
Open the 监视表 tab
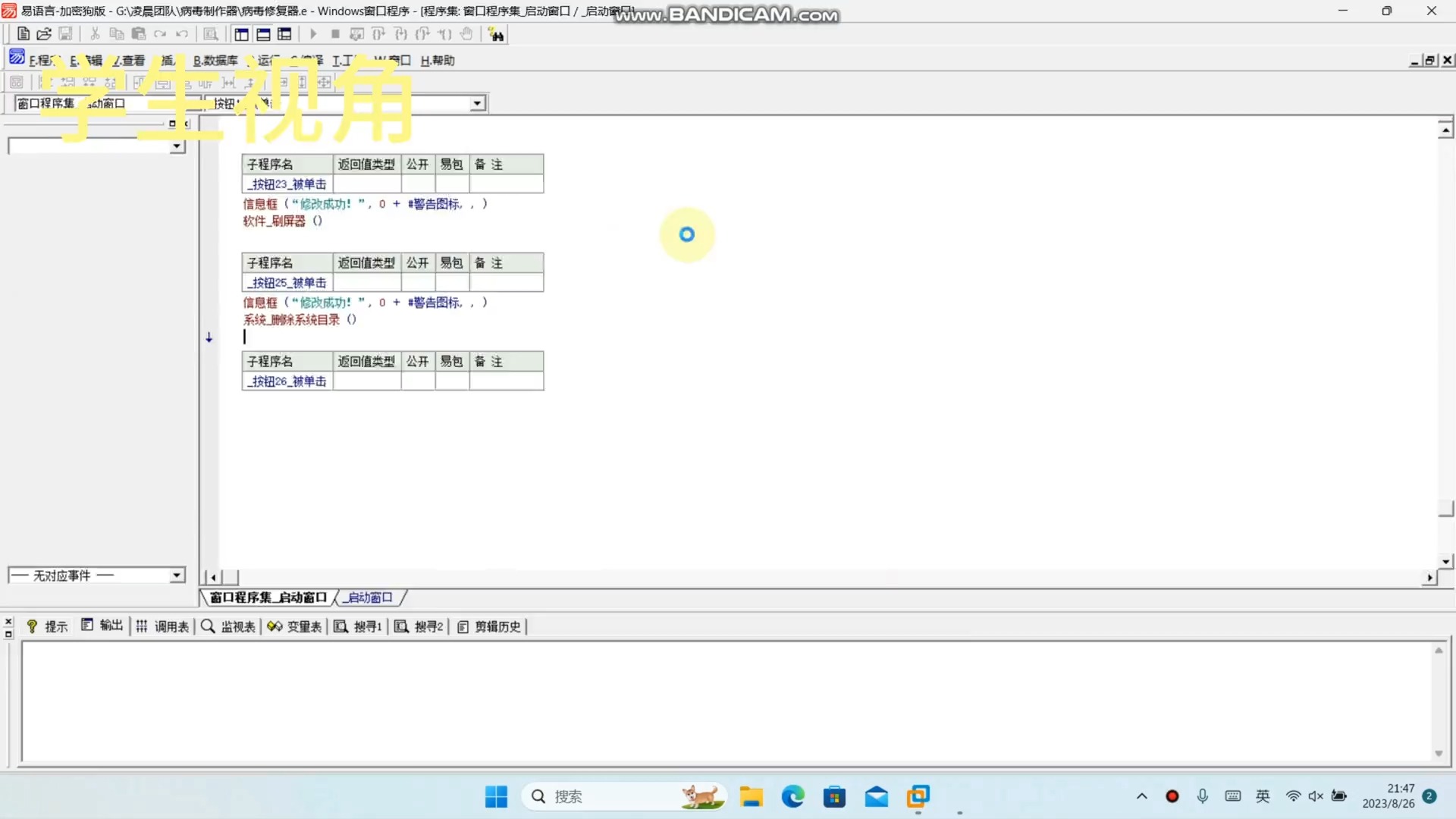pos(228,626)
